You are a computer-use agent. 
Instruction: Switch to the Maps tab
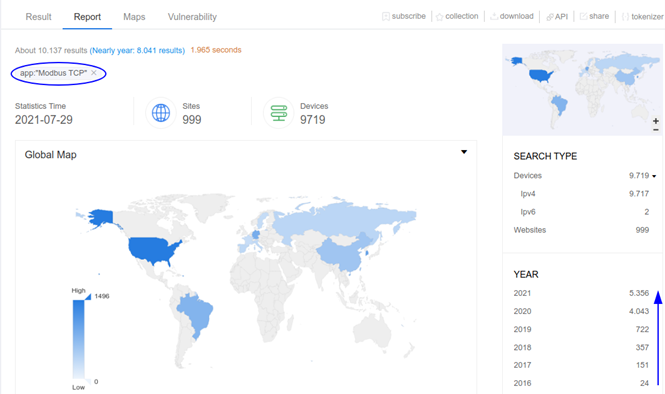(134, 17)
